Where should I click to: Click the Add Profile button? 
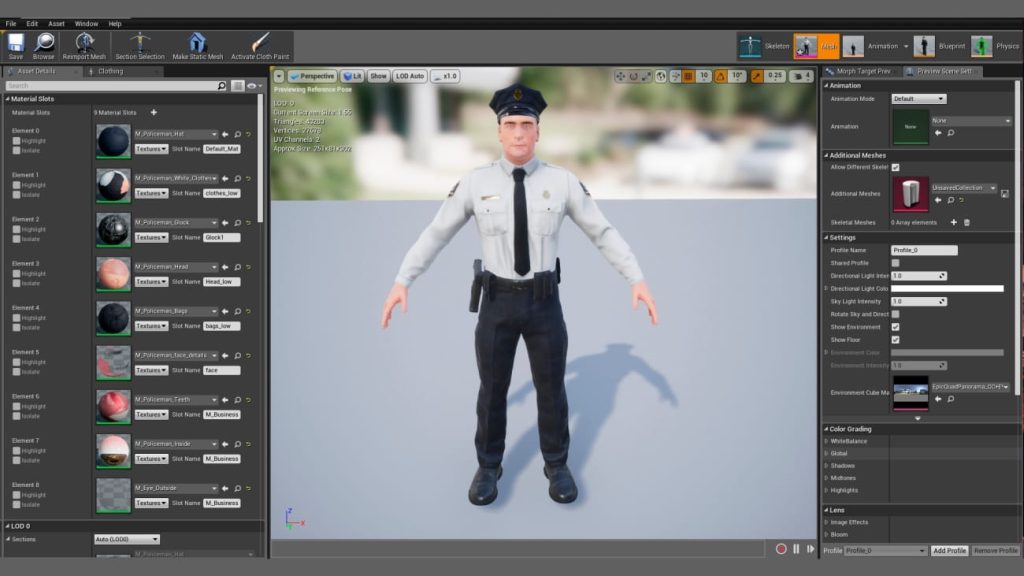(x=948, y=550)
